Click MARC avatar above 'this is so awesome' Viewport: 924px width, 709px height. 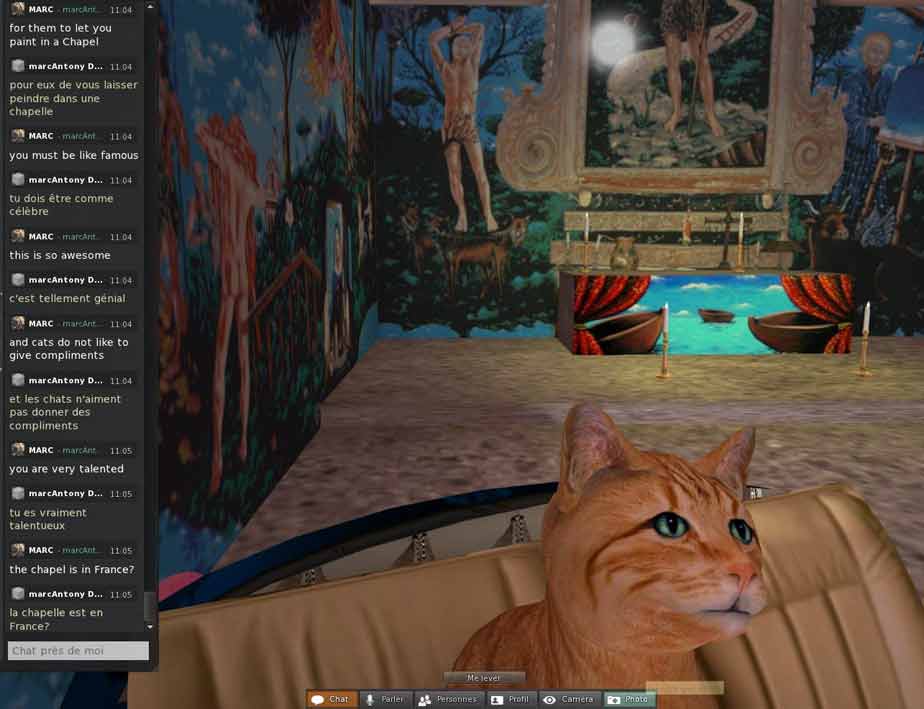coord(17,236)
